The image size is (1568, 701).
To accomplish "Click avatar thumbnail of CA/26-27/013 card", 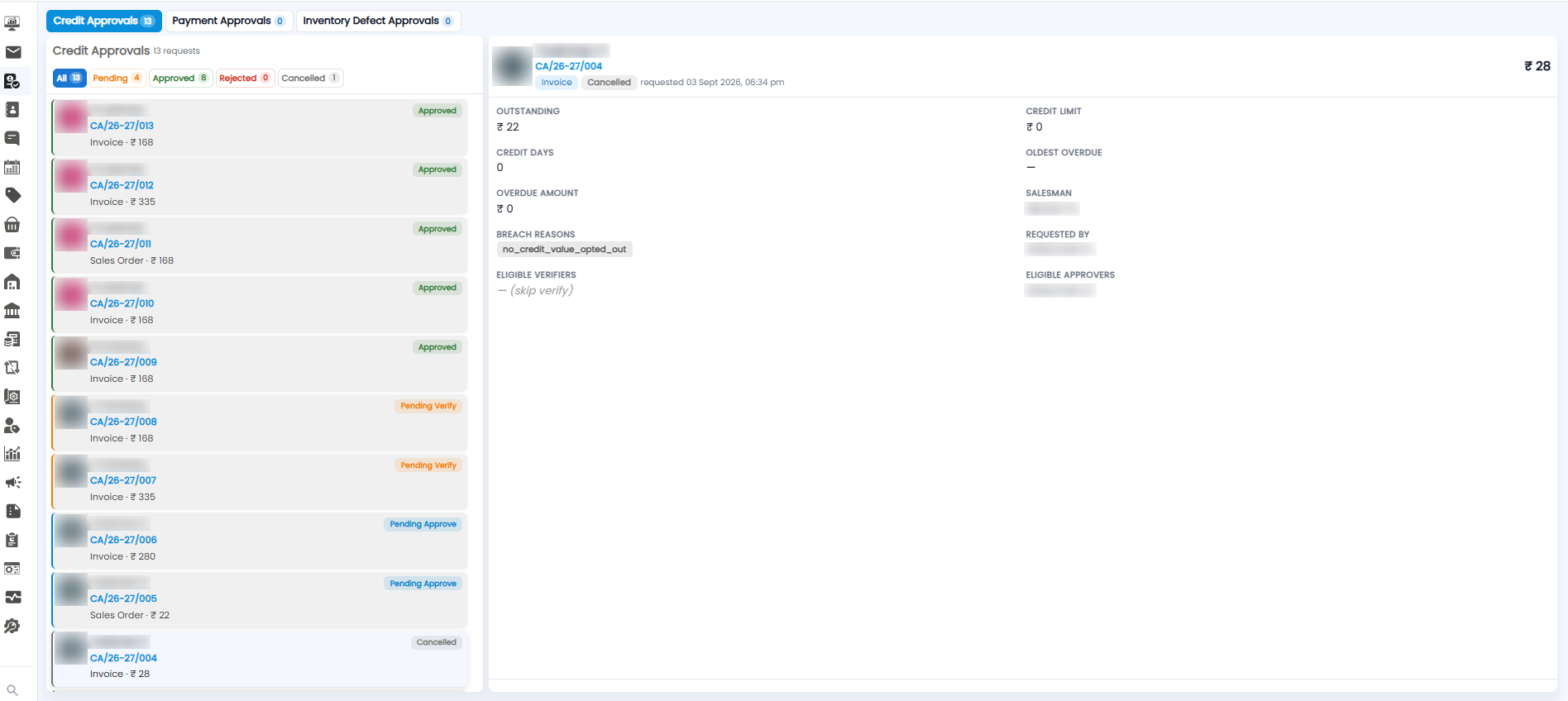I will click(x=71, y=117).
